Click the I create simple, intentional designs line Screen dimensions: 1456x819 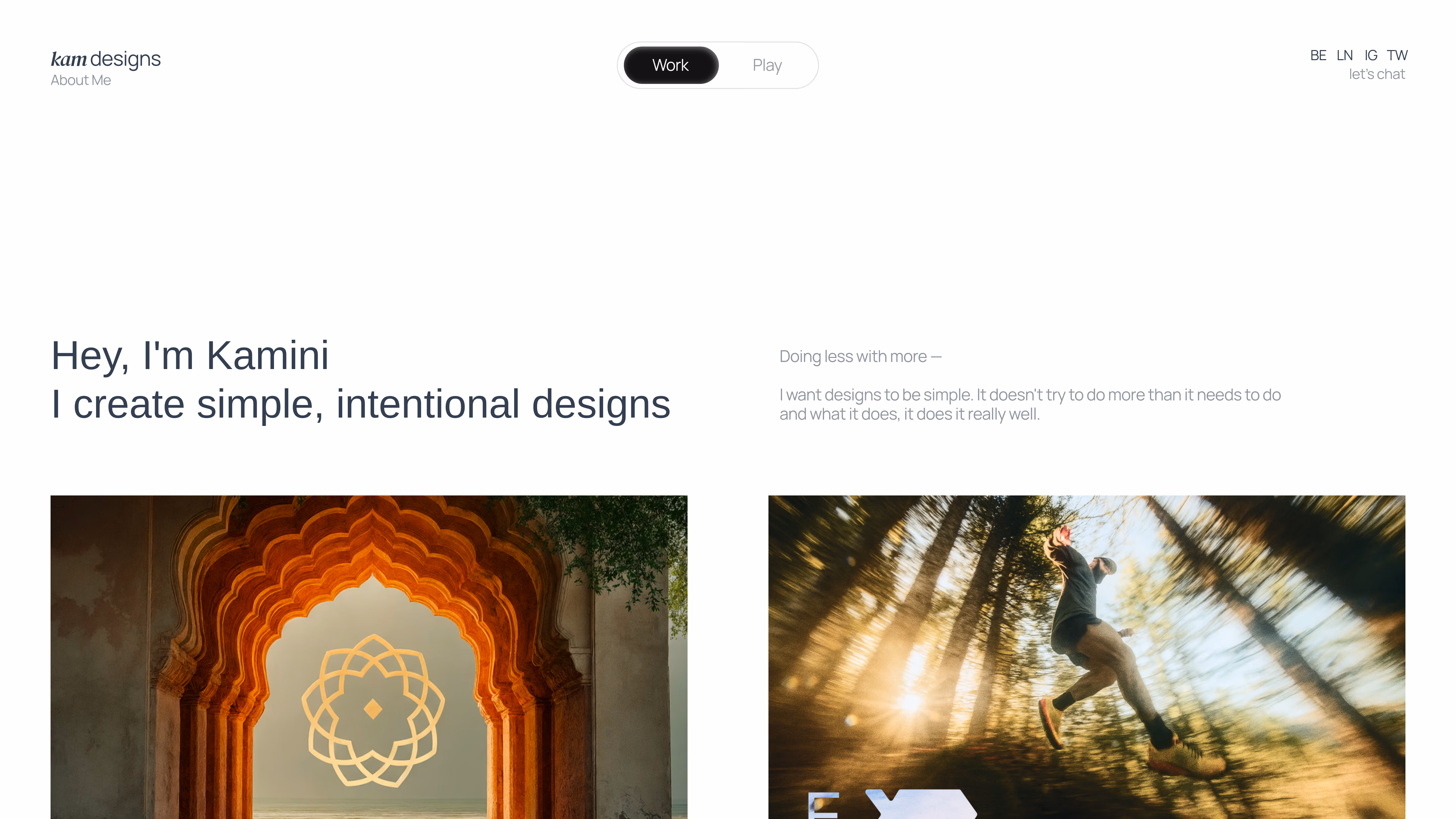(361, 404)
